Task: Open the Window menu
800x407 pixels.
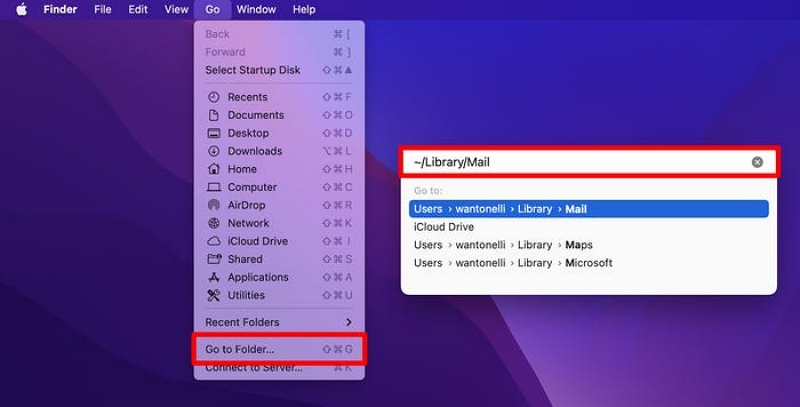Action: (x=256, y=9)
